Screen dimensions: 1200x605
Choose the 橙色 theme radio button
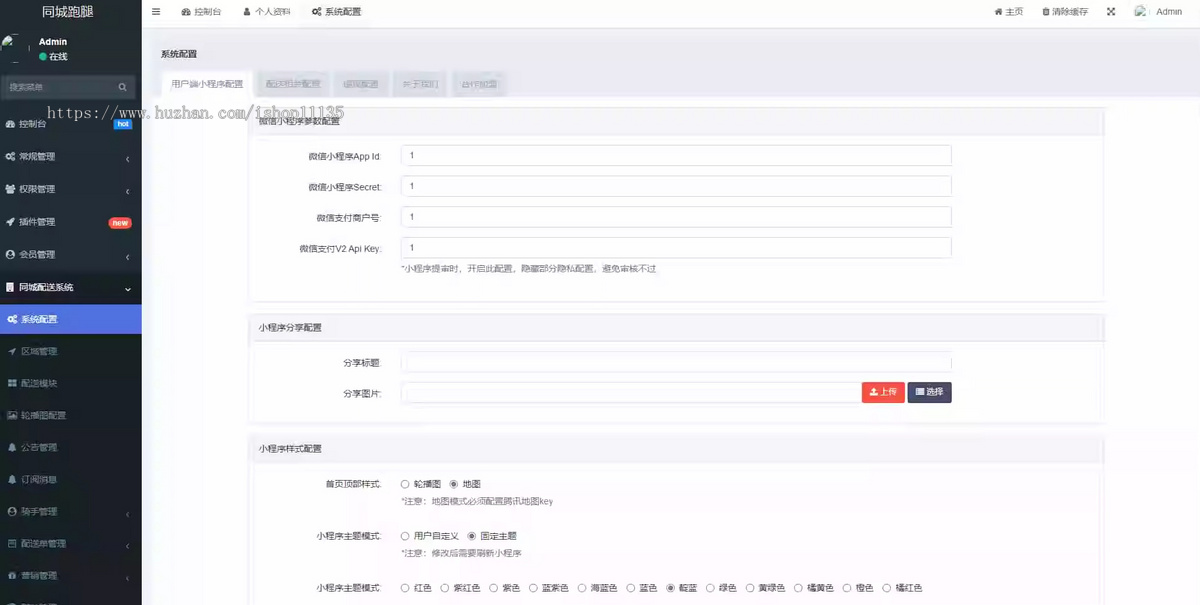[x=847, y=588]
